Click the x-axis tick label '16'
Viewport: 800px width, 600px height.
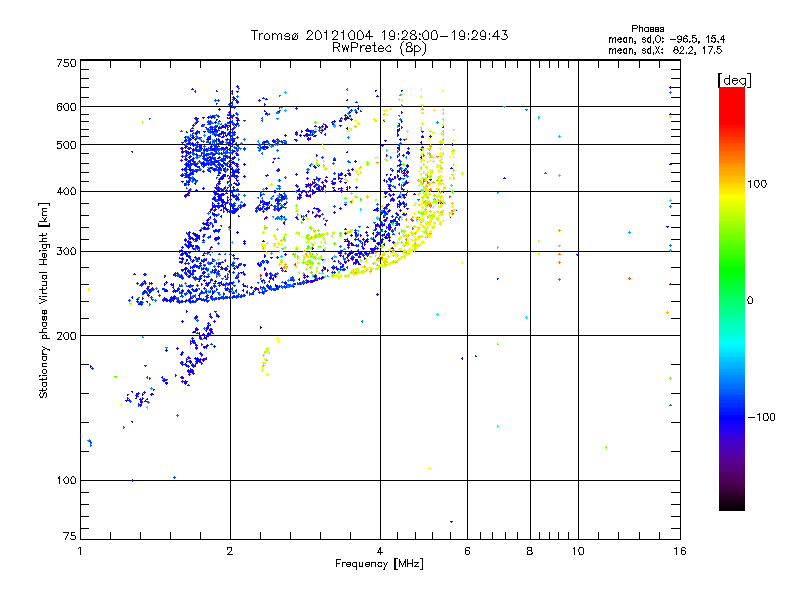(680, 551)
